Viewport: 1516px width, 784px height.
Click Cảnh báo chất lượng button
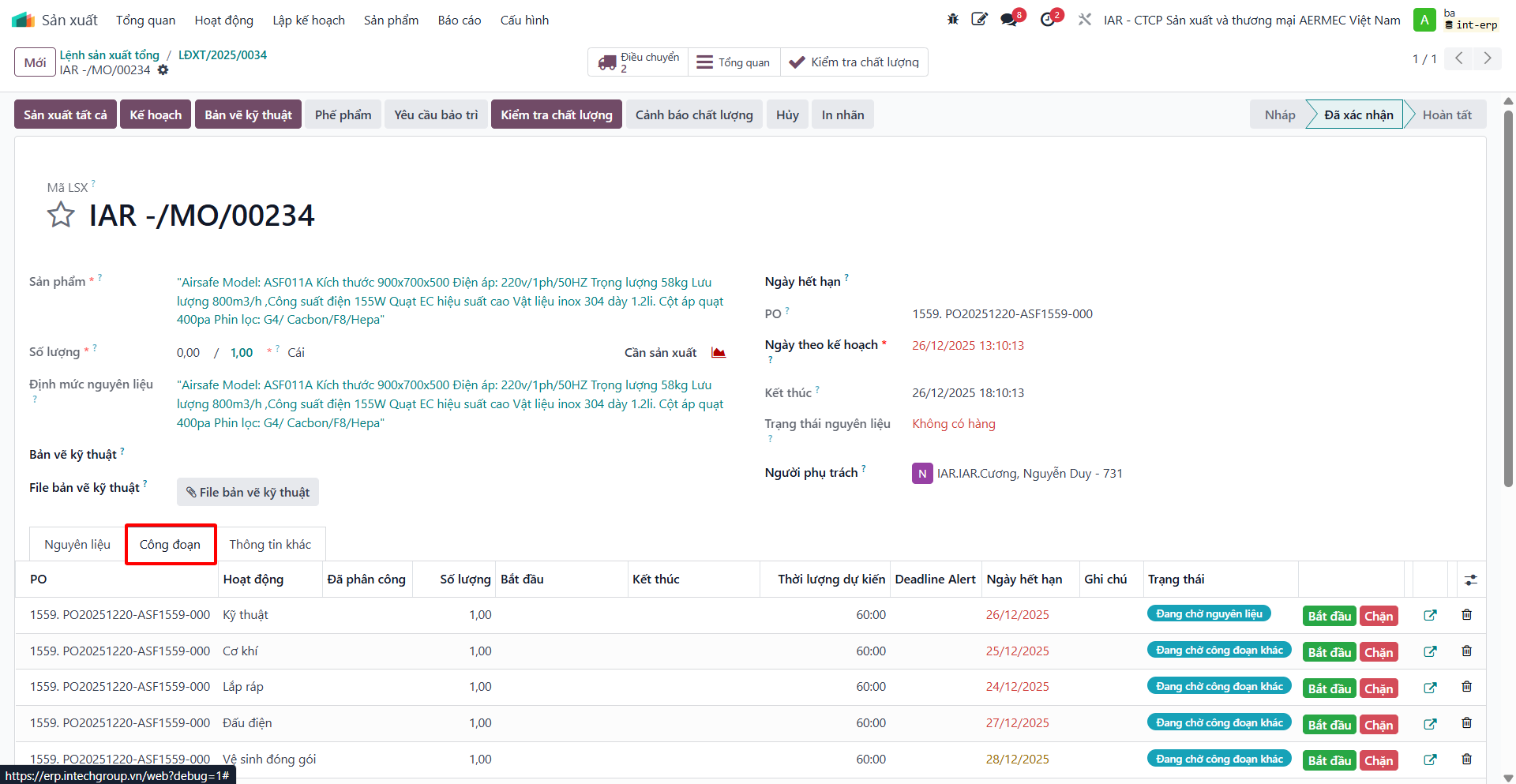[694, 114]
